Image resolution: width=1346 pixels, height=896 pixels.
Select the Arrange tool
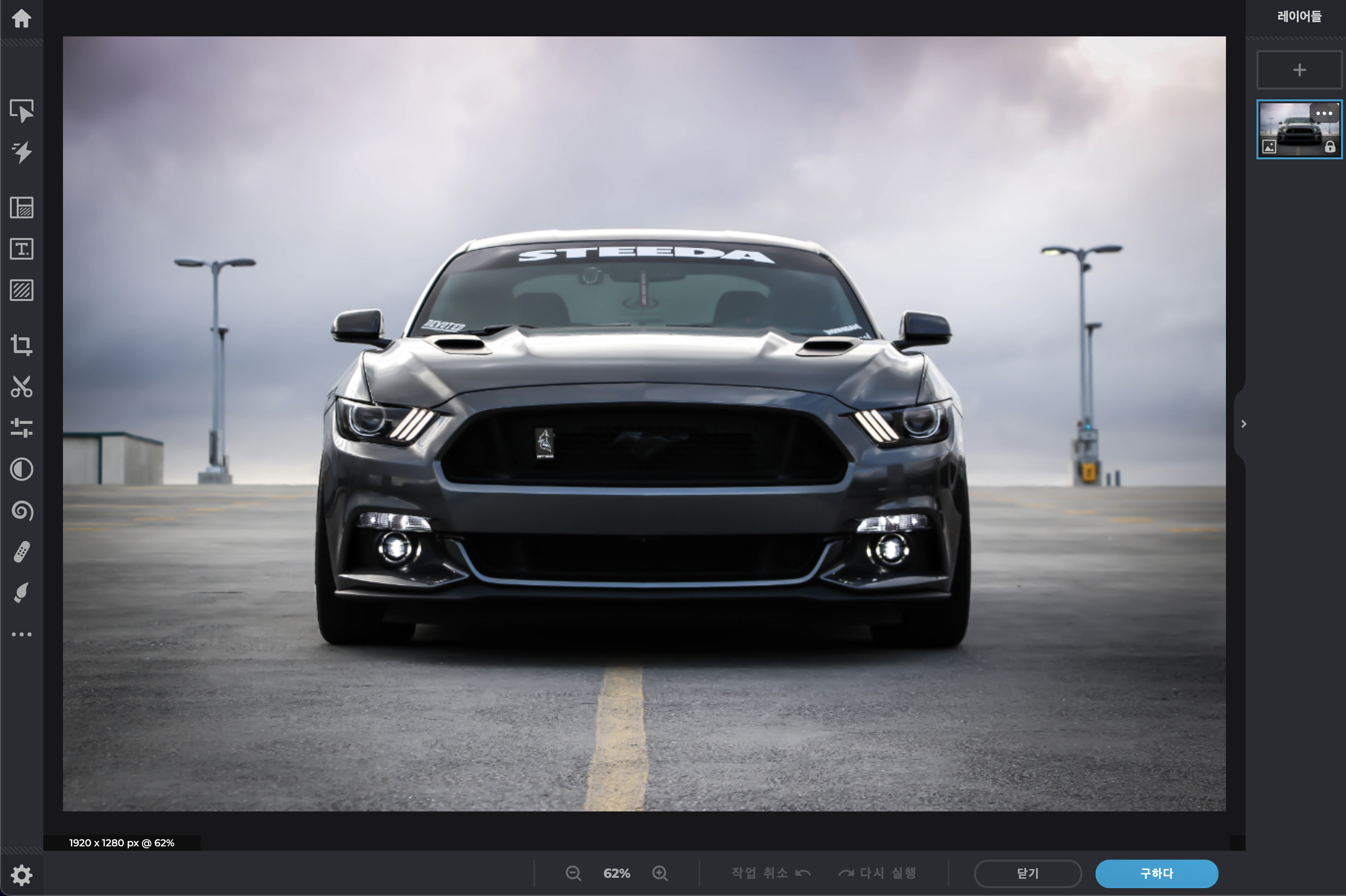point(22,111)
